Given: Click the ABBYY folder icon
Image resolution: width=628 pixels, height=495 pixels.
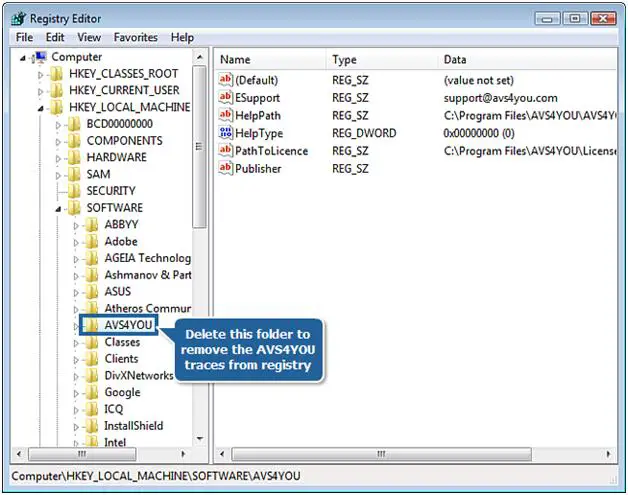Looking at the screenshot, I should point(92,225).
